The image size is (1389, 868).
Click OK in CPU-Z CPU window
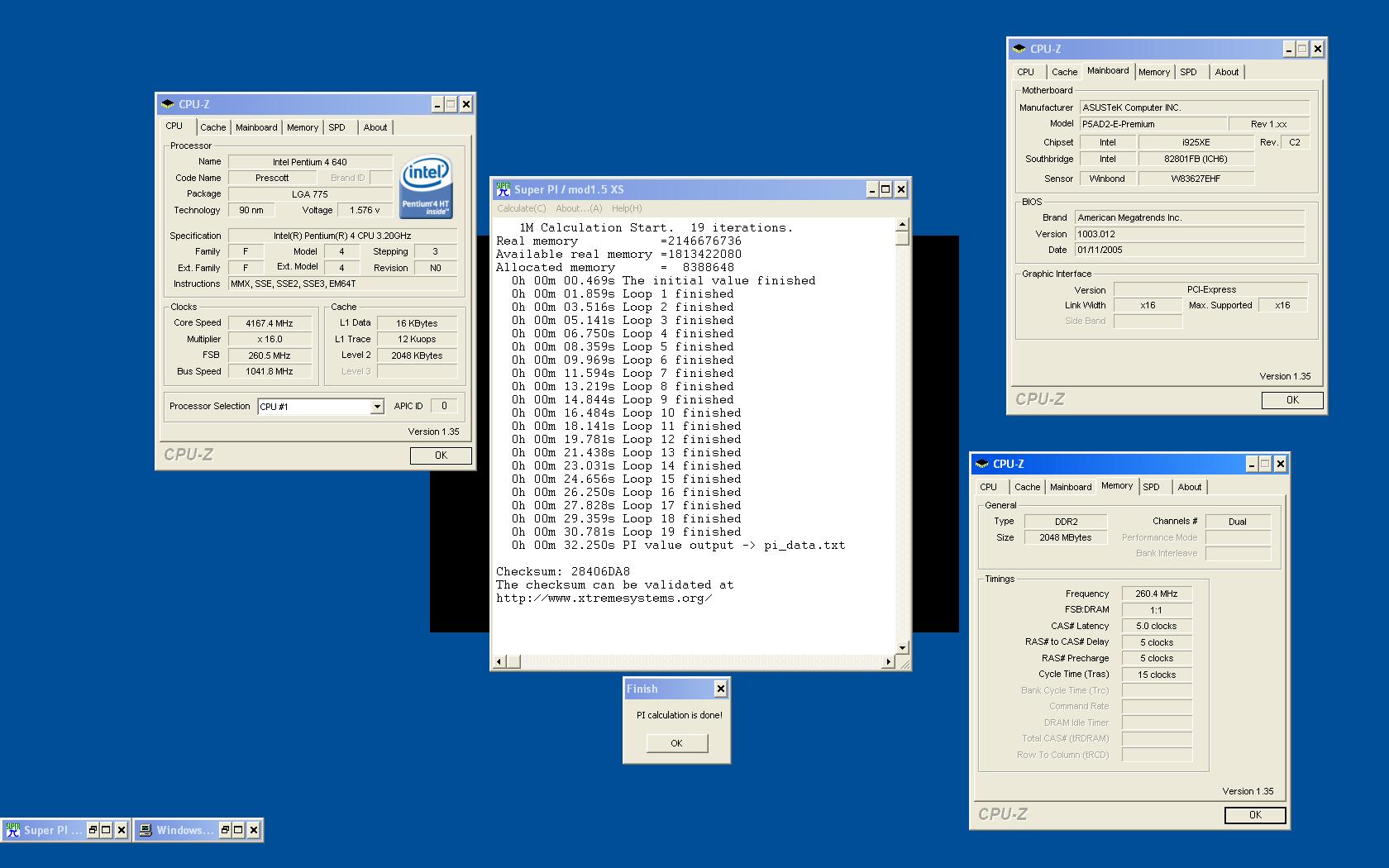[441, 455]
